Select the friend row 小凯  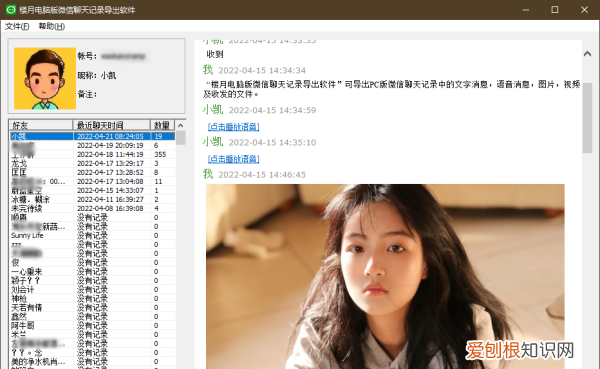pyautogui.click(x=92, y=136)
